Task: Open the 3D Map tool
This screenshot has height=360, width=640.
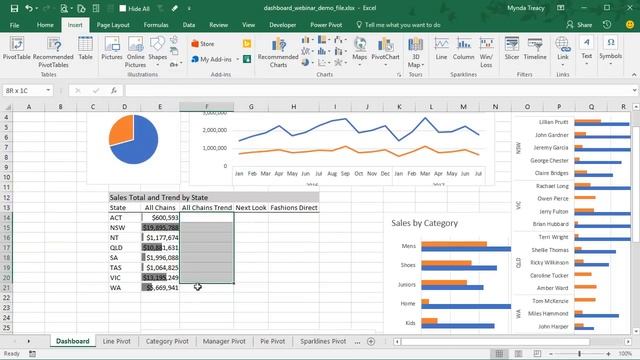Action: tap(416, 52)
